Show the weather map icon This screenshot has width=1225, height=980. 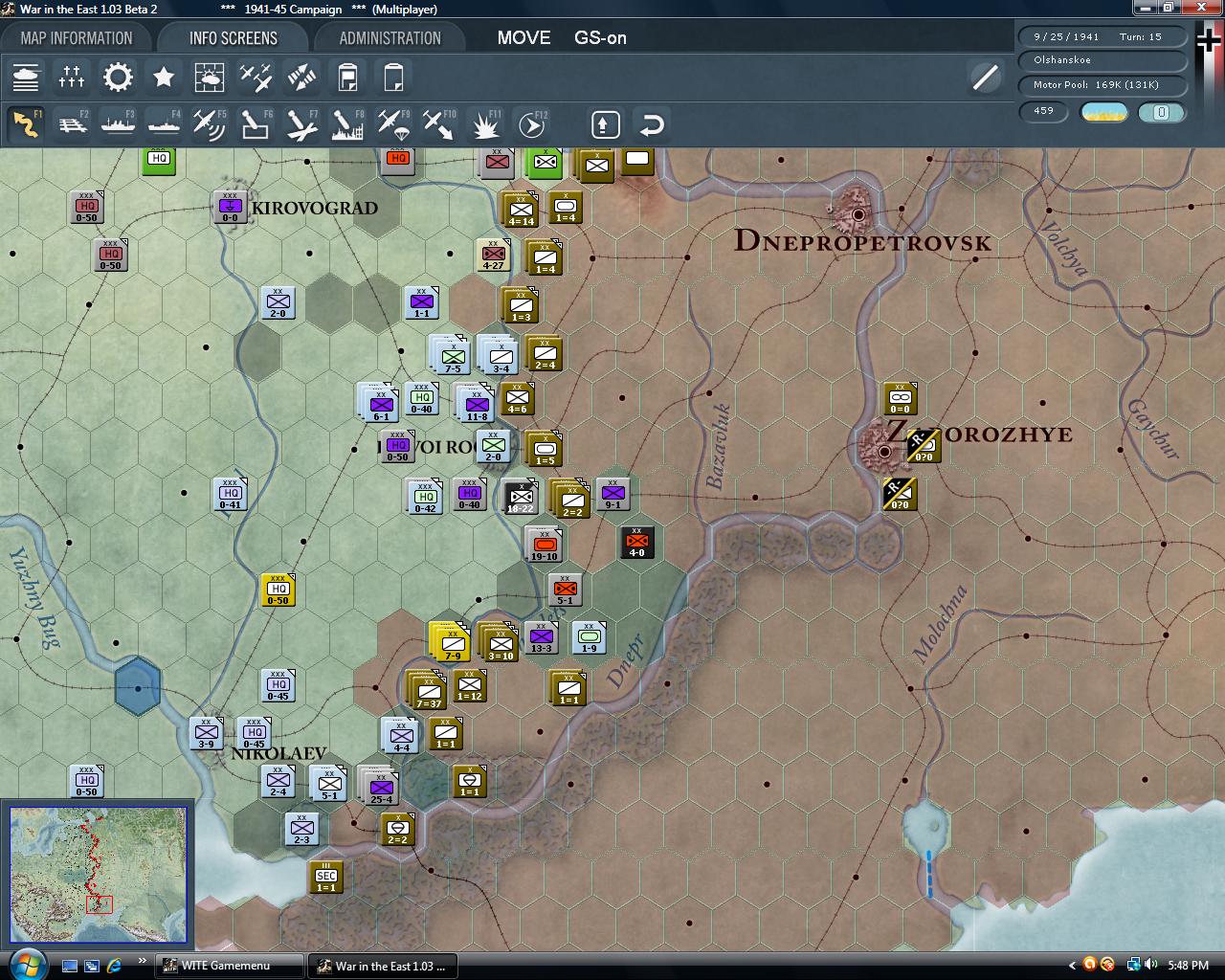coord(210,77)
